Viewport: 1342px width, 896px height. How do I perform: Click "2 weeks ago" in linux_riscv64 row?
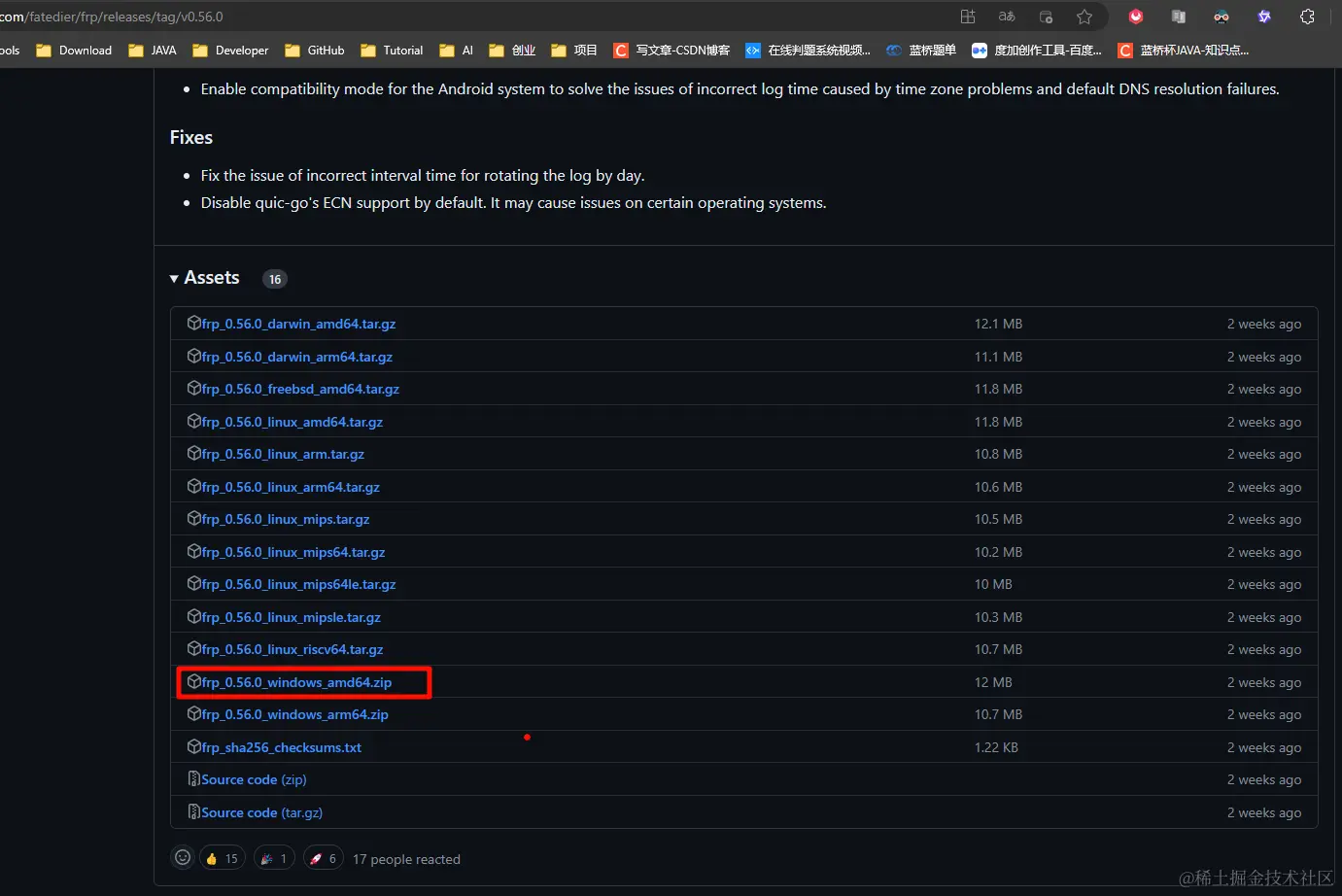(x=1263, y=649)
